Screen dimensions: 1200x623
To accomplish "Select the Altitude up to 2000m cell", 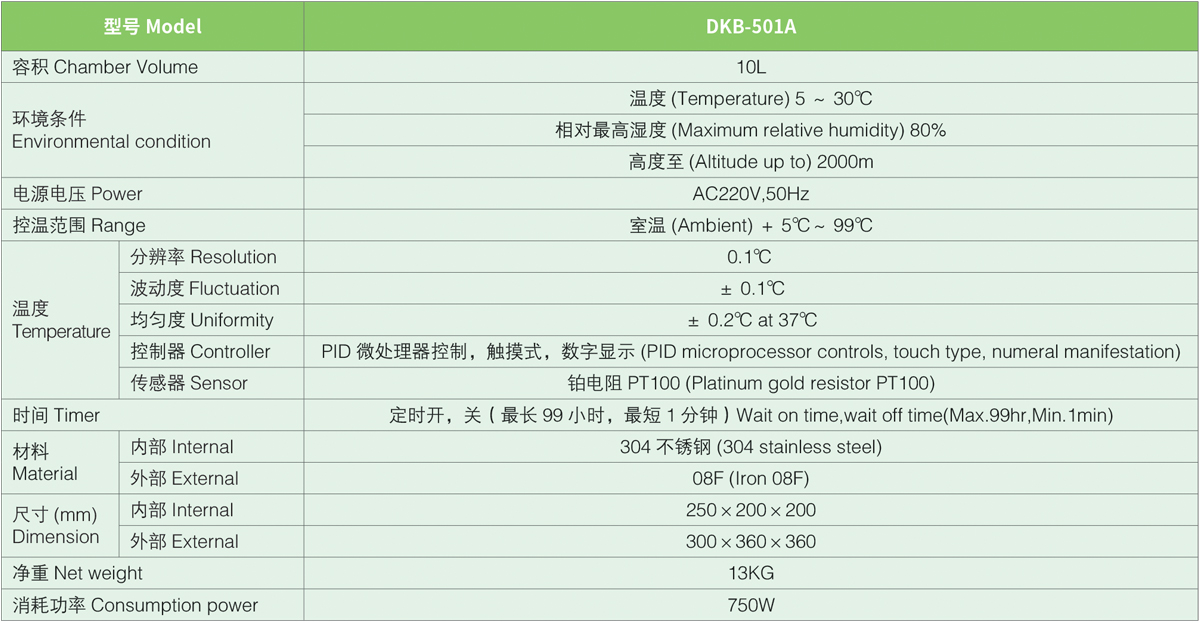I will pyautogui.click(x=750, y=162).
